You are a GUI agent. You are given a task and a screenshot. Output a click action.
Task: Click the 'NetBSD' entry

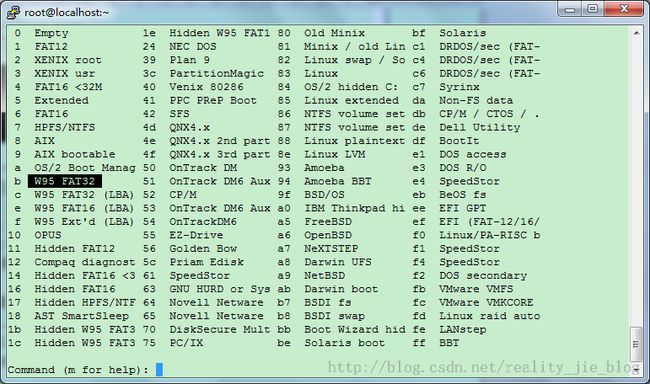coord(325,276)
